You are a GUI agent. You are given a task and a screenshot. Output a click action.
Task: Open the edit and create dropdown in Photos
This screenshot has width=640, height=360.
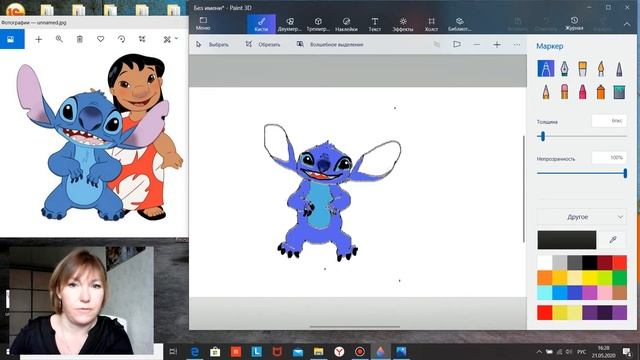tap(171, 39)
